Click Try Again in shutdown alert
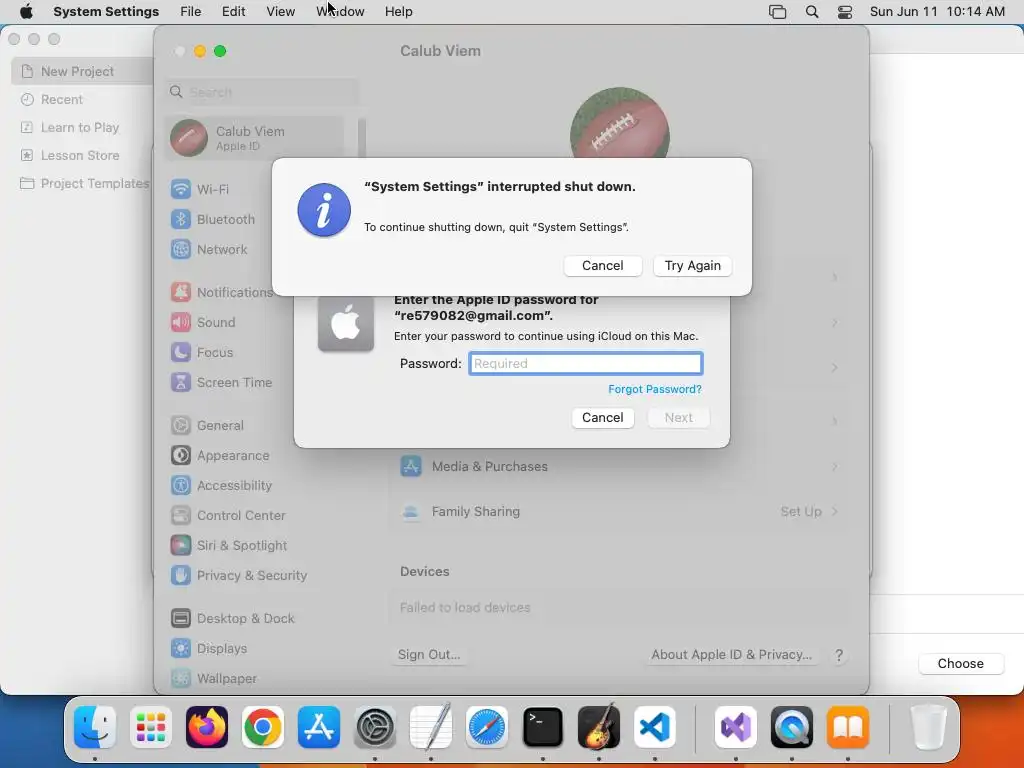The height and width of the screenshot is (768, 1024). pos(693,266)
